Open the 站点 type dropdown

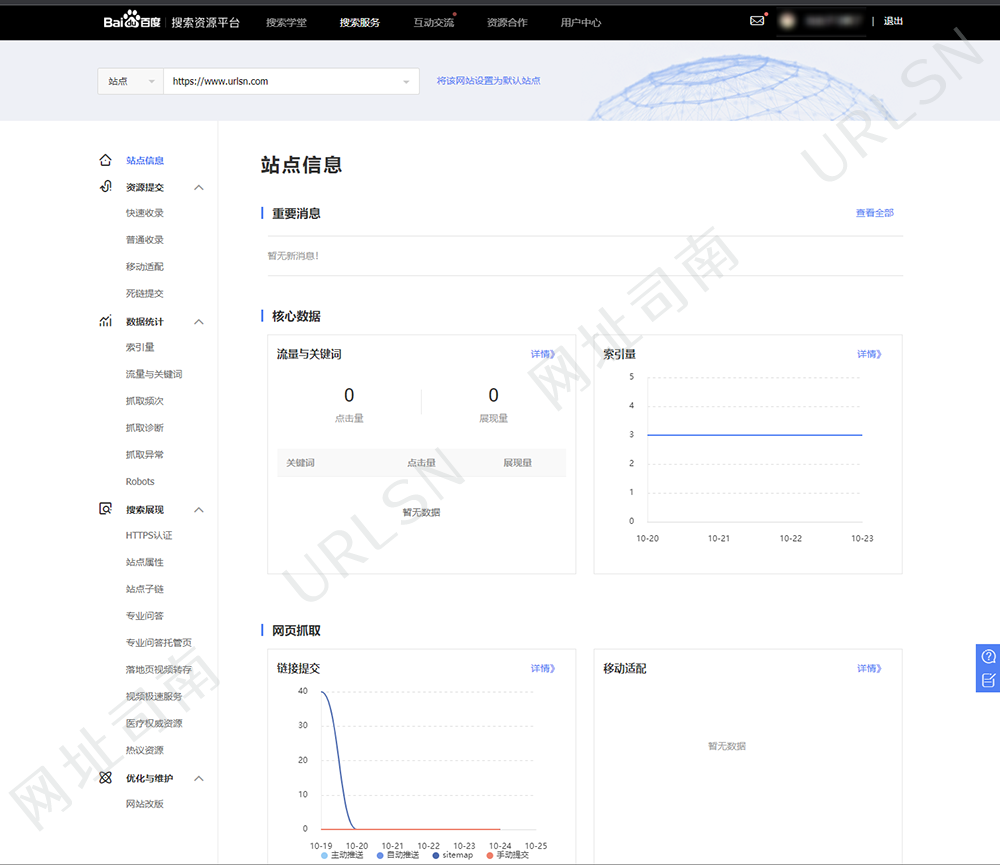(x=130, y=81)
